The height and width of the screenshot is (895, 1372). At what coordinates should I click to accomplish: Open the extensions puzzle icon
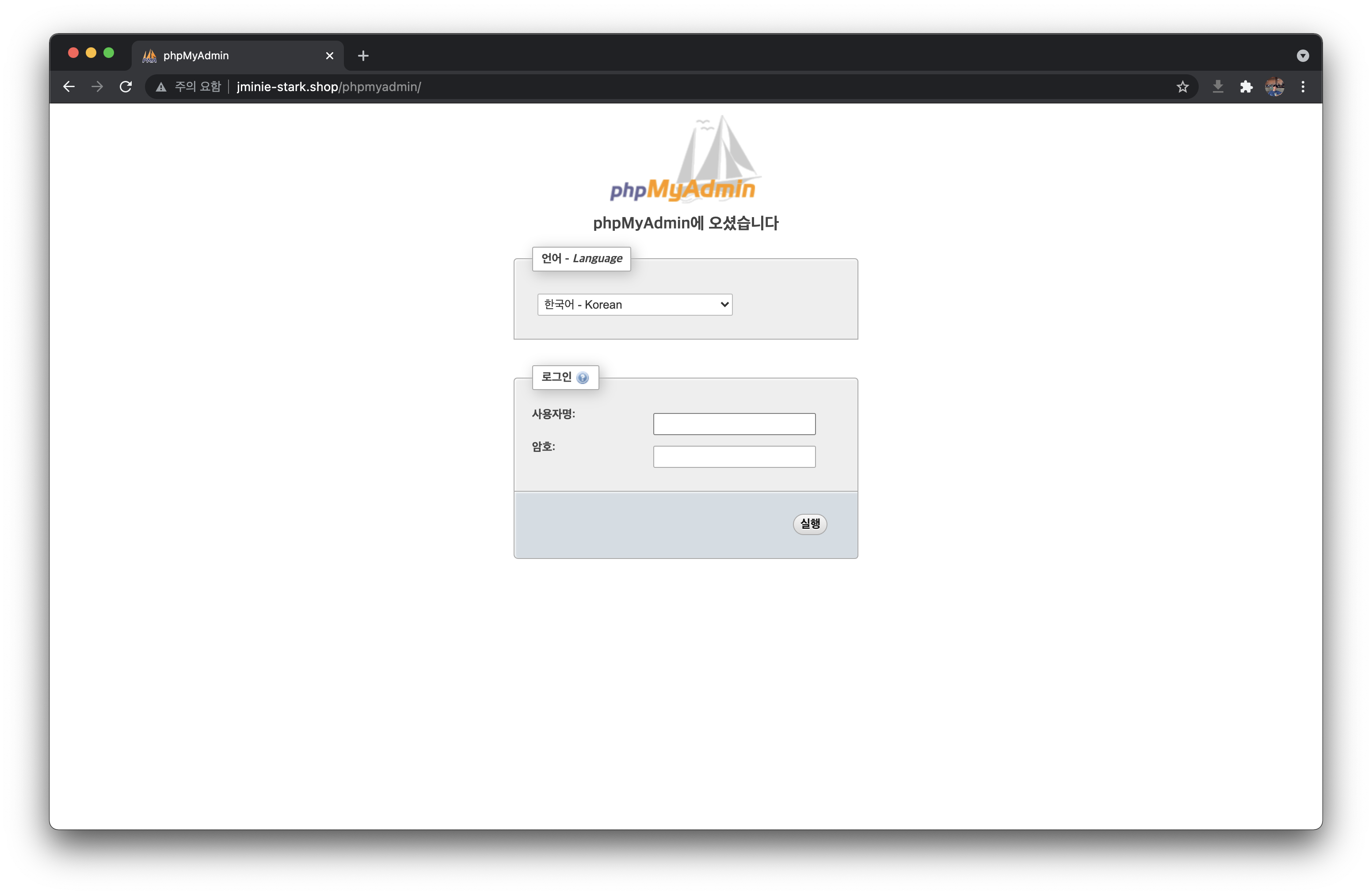(x=1246, y=87)
